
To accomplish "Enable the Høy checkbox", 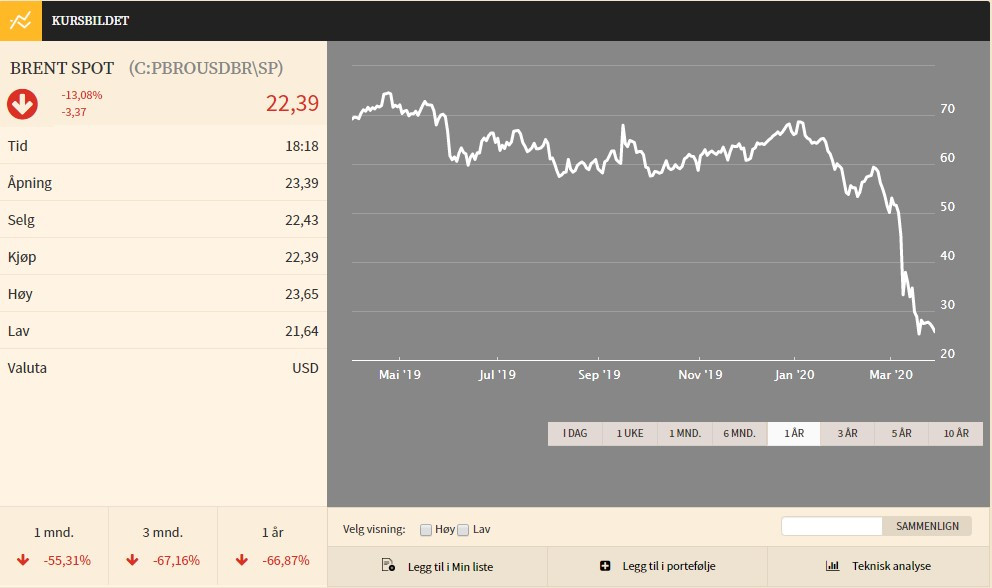I will click(x=426, y=529).
